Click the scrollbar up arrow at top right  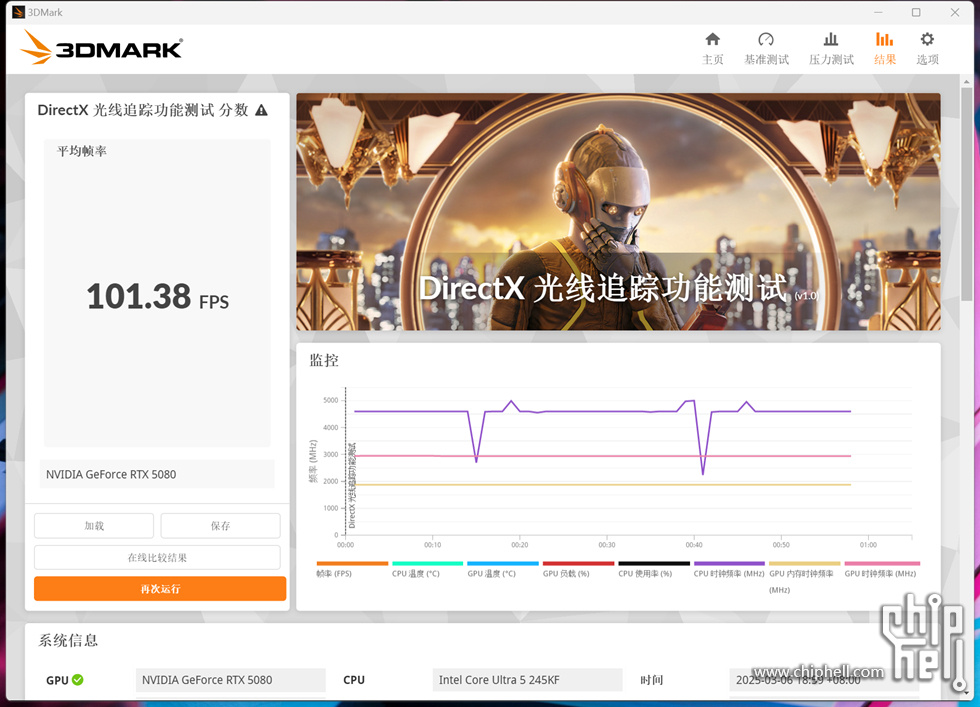coord(967,82)
